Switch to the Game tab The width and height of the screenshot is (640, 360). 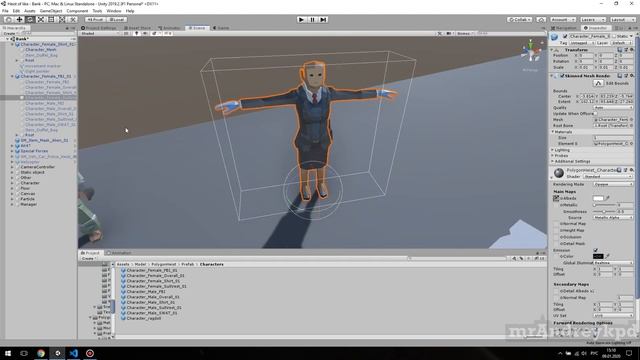pyautogui.click(x=221, y=28)
